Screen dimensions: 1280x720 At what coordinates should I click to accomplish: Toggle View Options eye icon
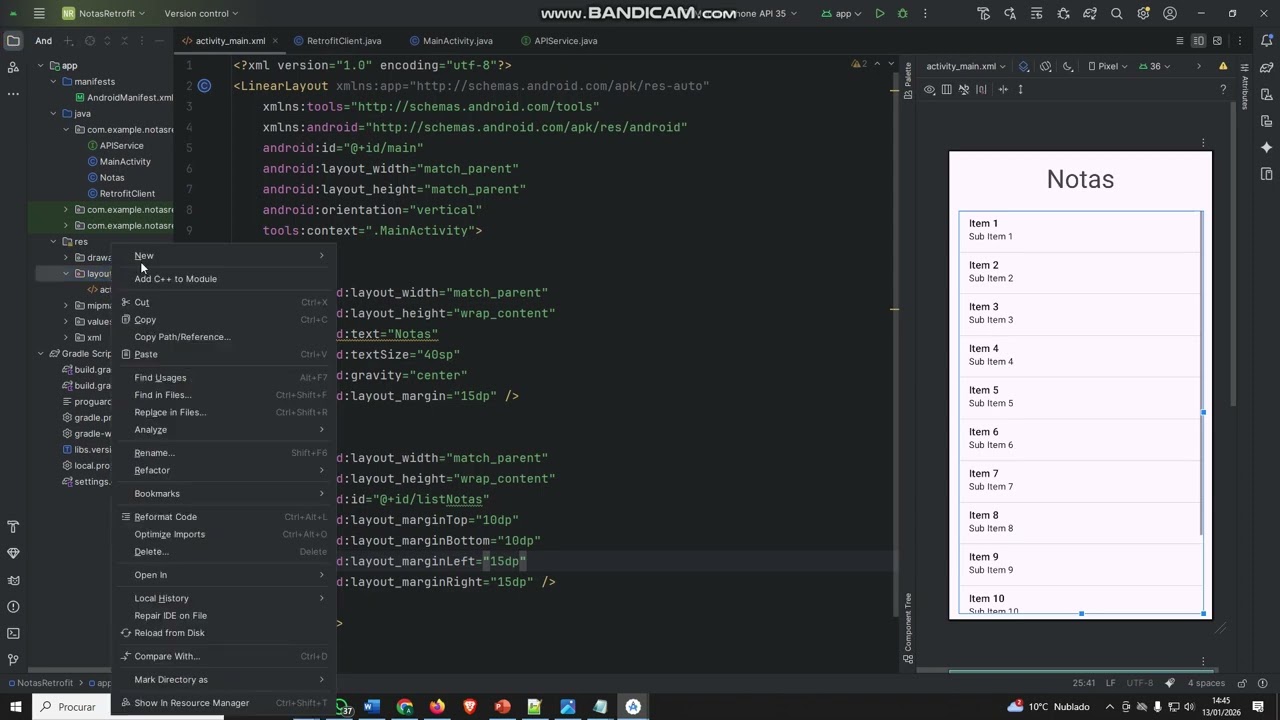point(929,89)
